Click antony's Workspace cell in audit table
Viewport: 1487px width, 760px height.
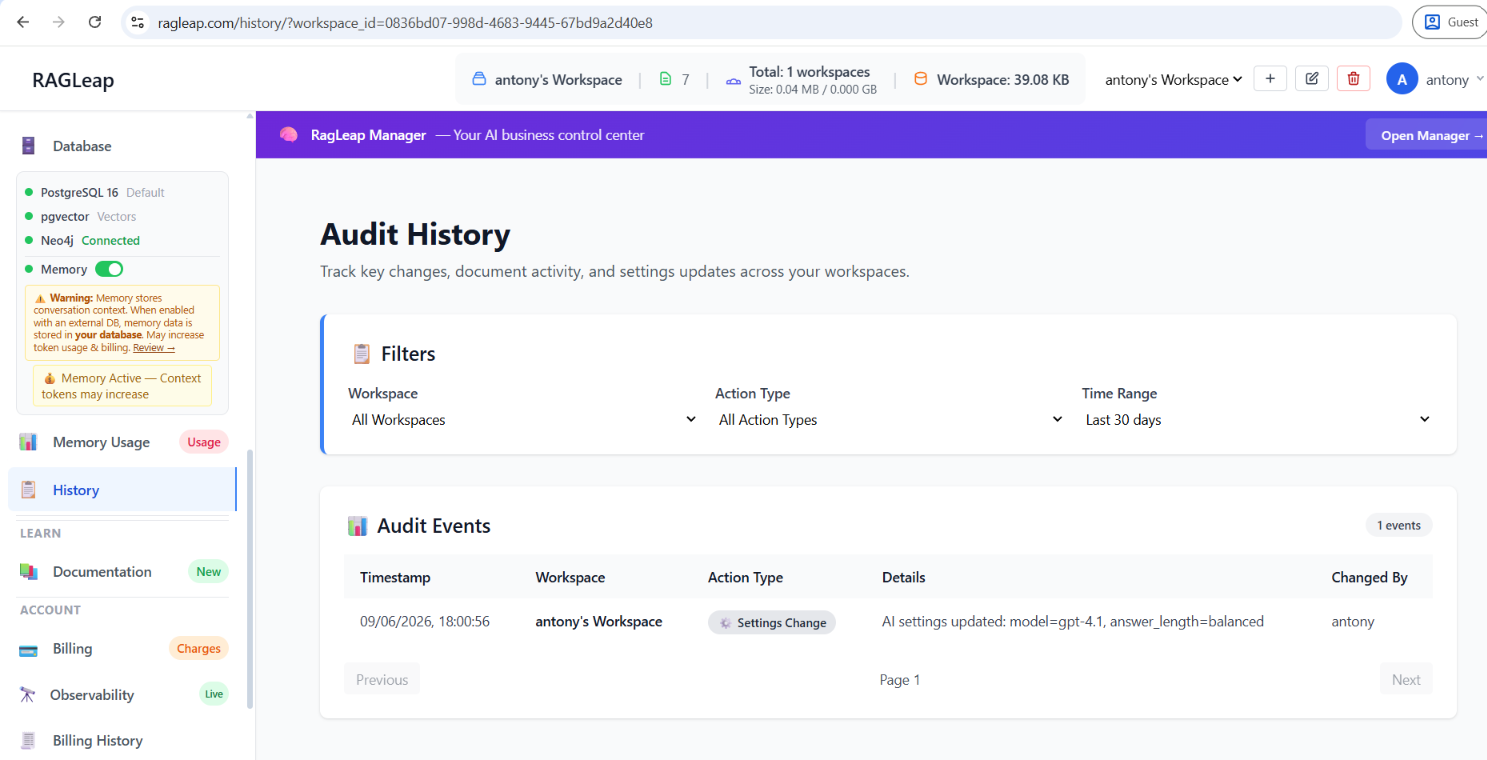[599, 621]
